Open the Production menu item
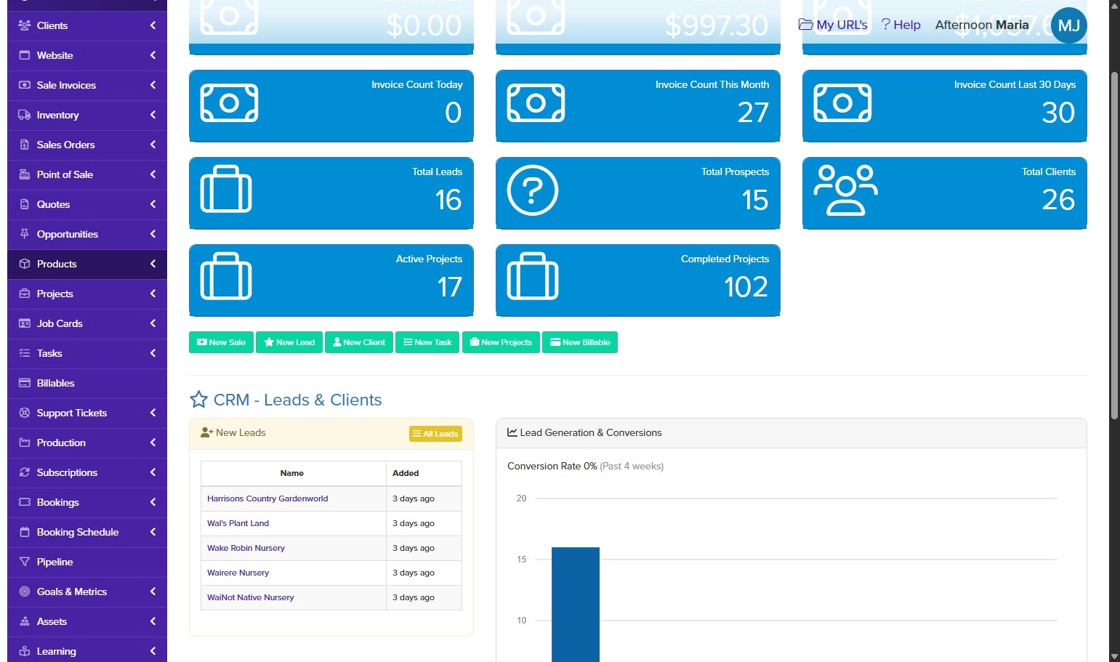The width and height of the screenshot is (1120, 662). (87, 443)
